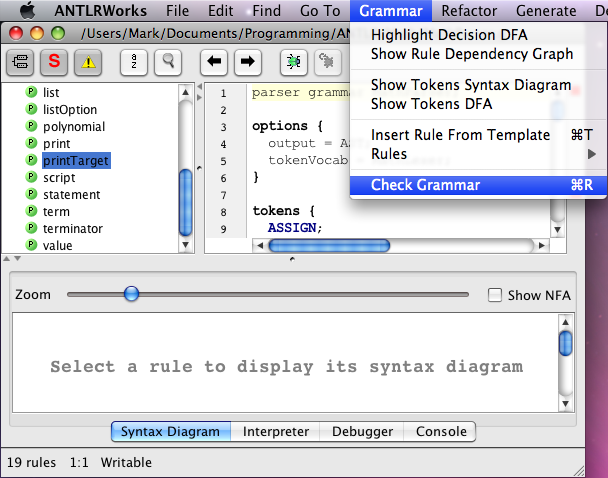Choose Check Grammar menu item
The height and width of the screenshot is (478, 608).
point(478,185)
